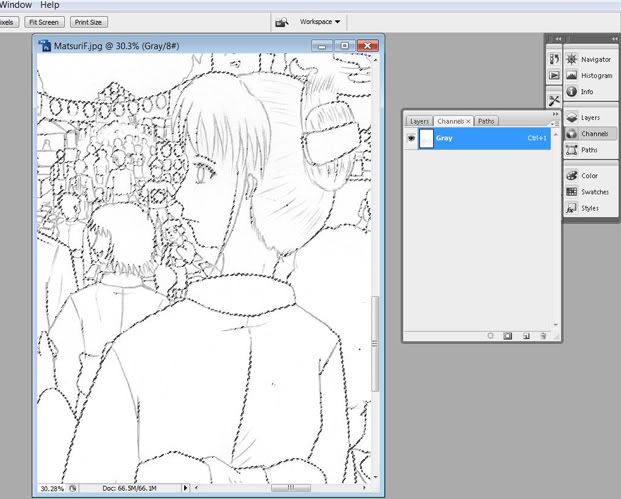Screen dimensions: 621x499
Task: Open the Histogram panel icon
Action: click(x=571, y=75)
